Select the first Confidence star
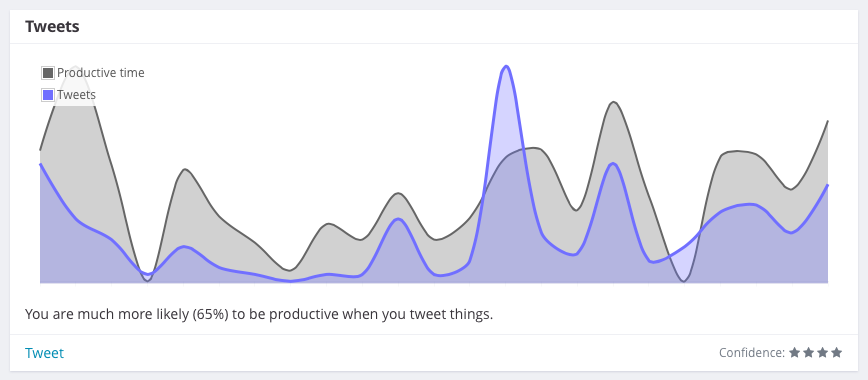The height and width of the screenshot is (380, 868). pos(794,352)
